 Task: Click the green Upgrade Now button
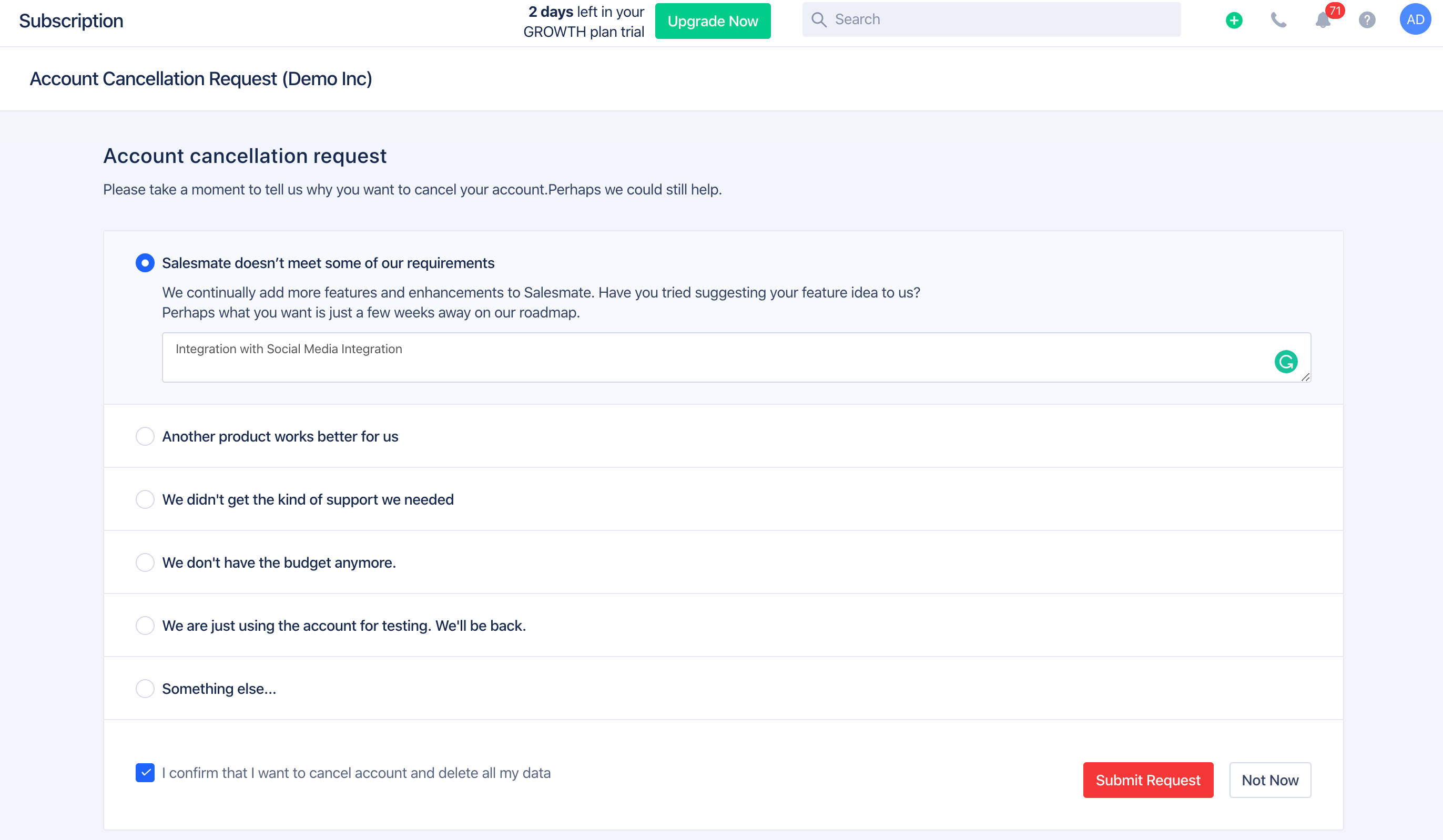(713, 21)
